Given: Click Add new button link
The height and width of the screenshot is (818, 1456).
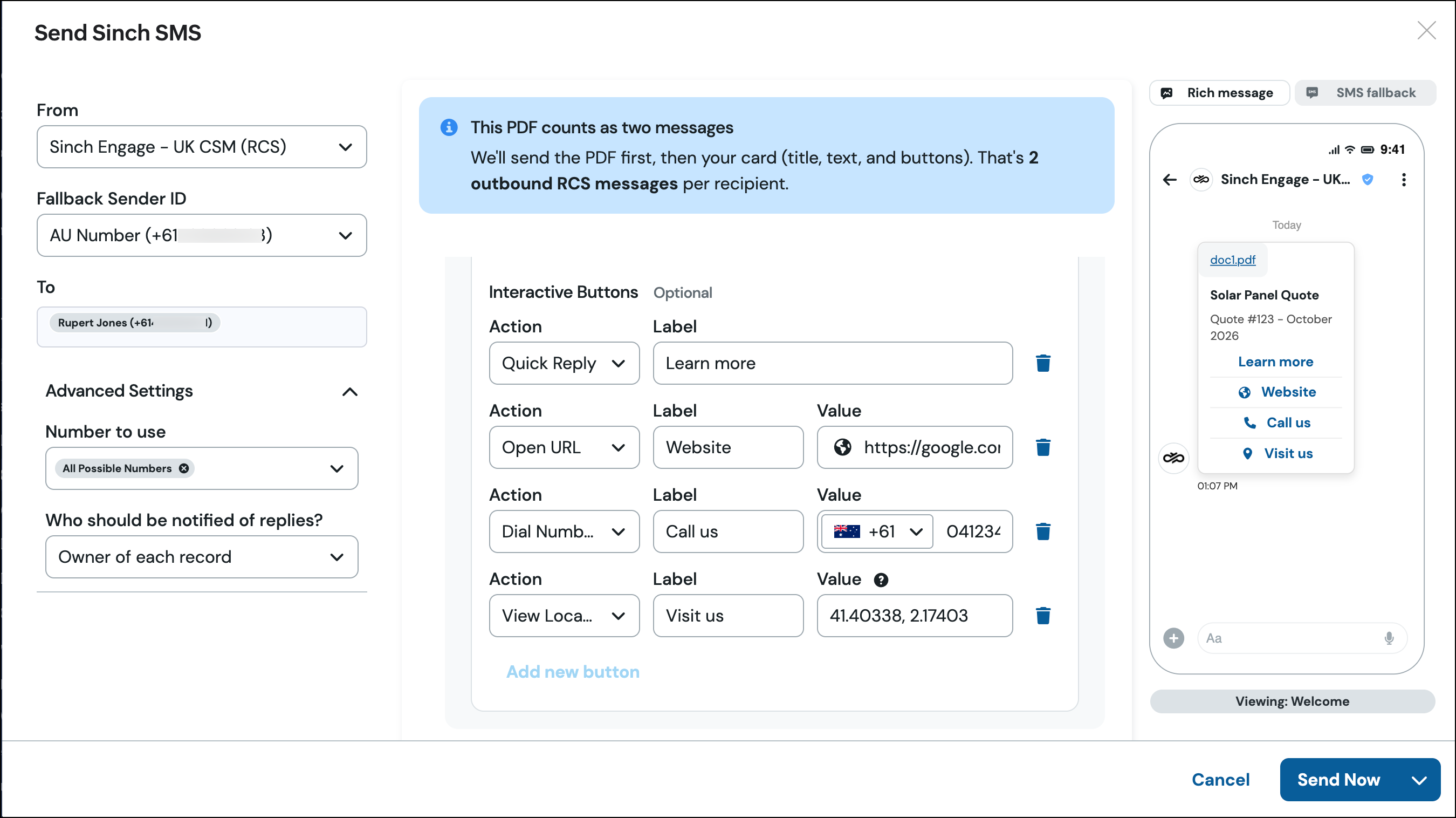Looking at the screenshot, I should tap(573, 671).
